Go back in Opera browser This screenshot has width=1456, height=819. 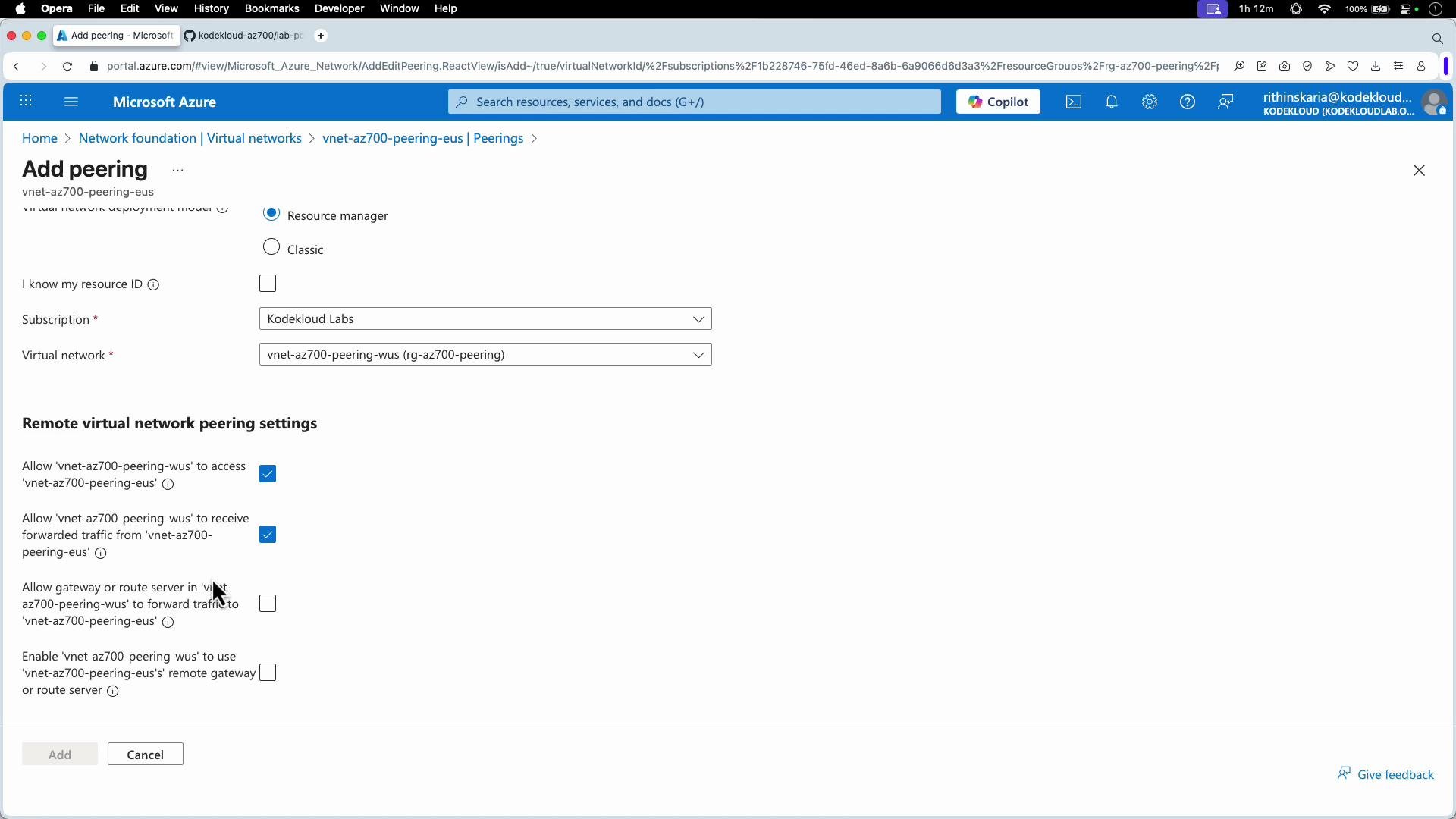pyautogui.click(x=17, y=67)
